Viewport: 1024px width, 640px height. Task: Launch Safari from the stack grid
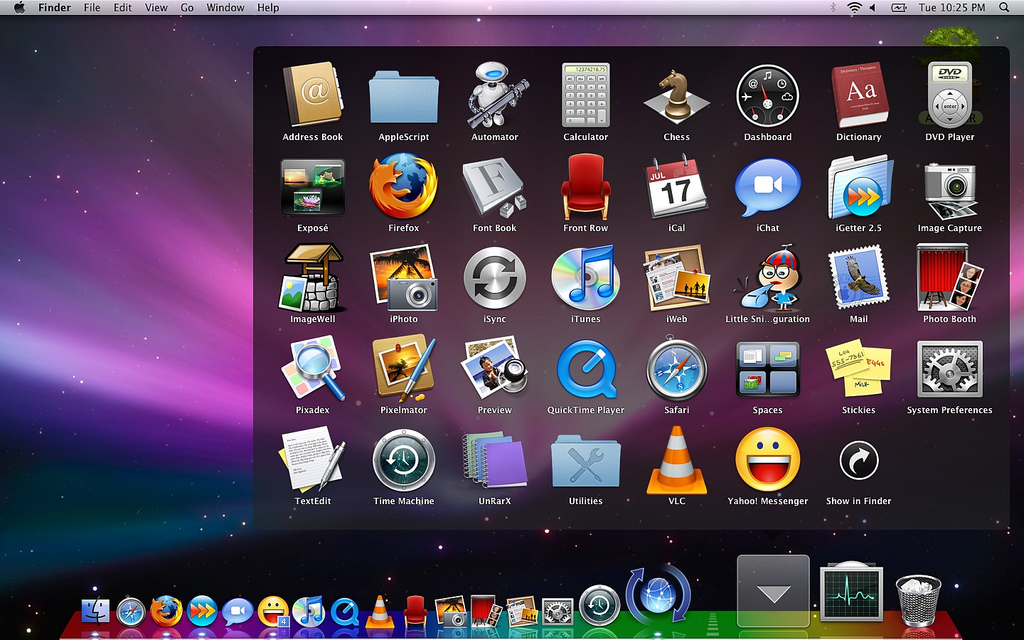(677, 368)
